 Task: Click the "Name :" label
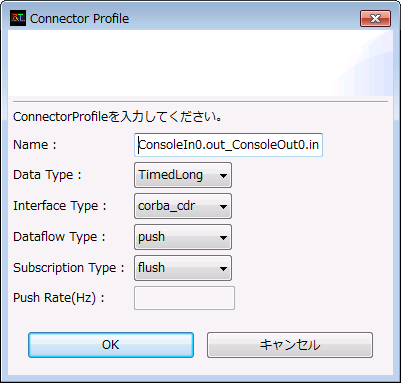tap(35, 145)
